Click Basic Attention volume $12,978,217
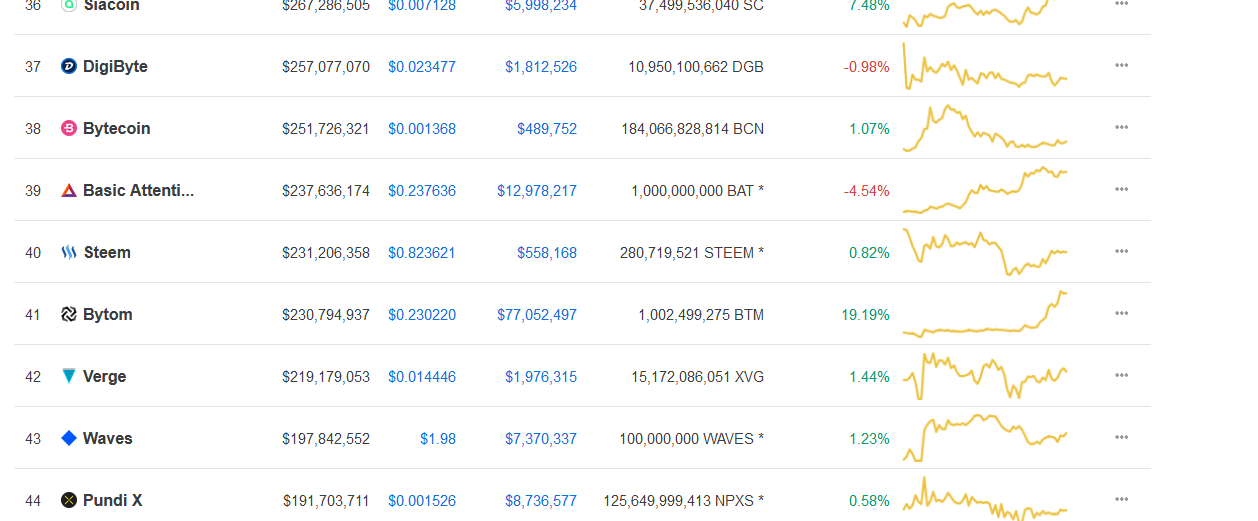Image resolution: width=1258 pixels, height=521 pixels. (x=537, y=191)
